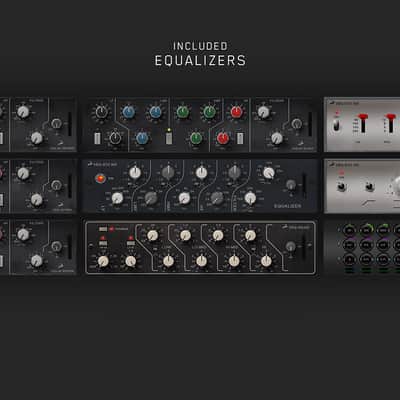Click the first lower band knob on the framed equalizer
Screen dimensions: 400x400
click(169, 261)
